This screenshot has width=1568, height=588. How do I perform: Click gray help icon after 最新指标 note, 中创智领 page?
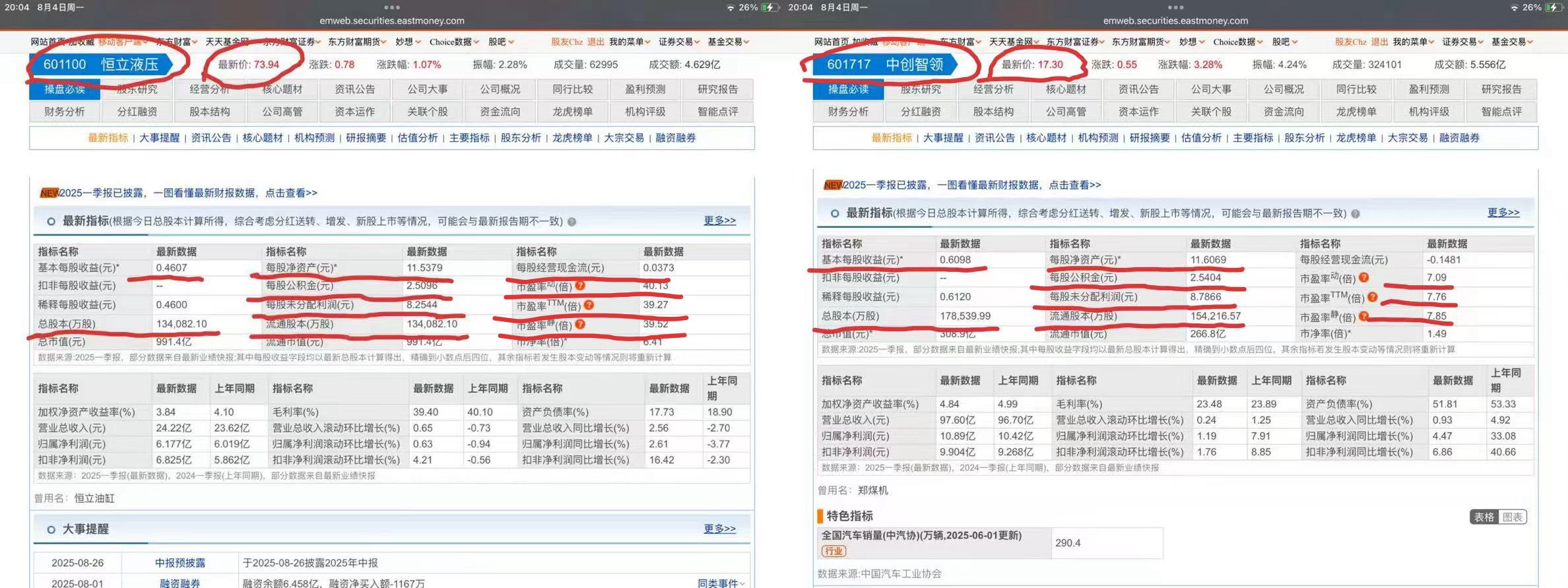(1356, 214)
